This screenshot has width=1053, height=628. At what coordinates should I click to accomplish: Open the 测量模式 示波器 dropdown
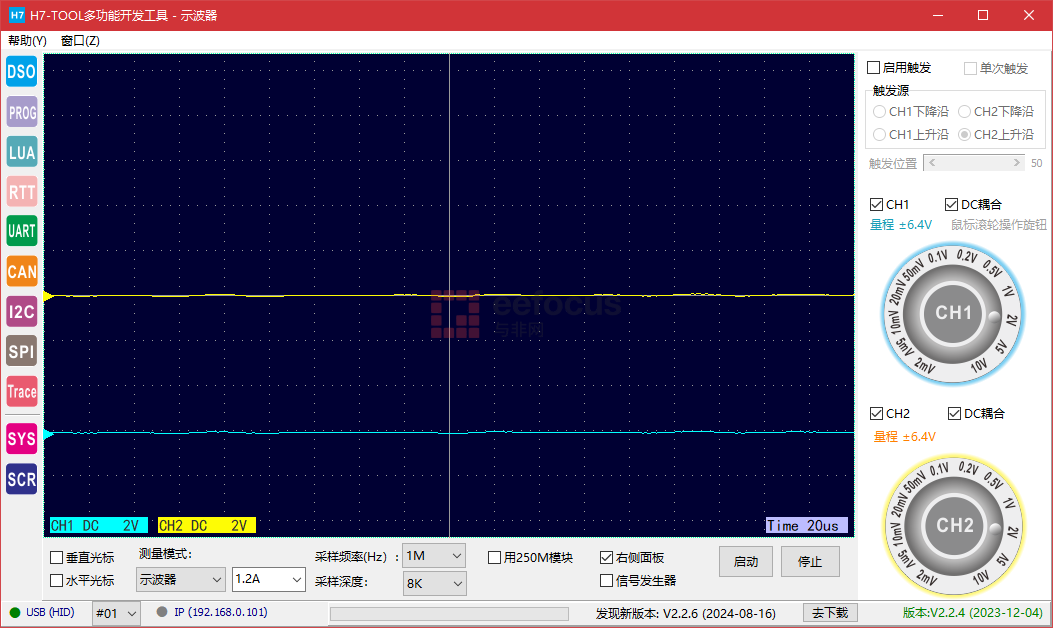pyautogui.click(x=181, y=579)
